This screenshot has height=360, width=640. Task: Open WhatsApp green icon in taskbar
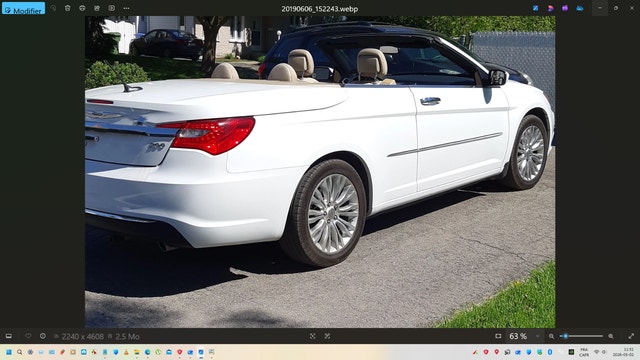point(158,352)
